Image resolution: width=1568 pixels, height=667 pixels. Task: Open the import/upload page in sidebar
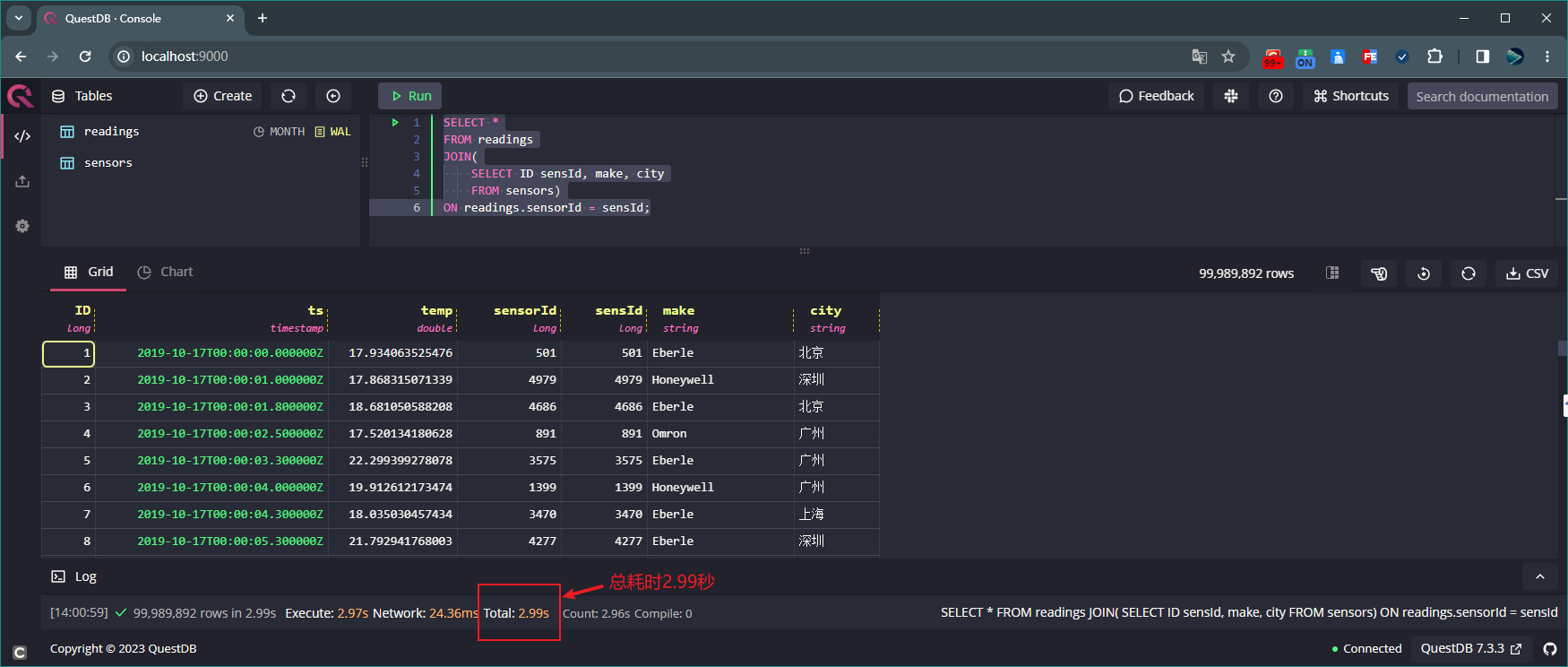pyautogui.click(x=22, y=181)
